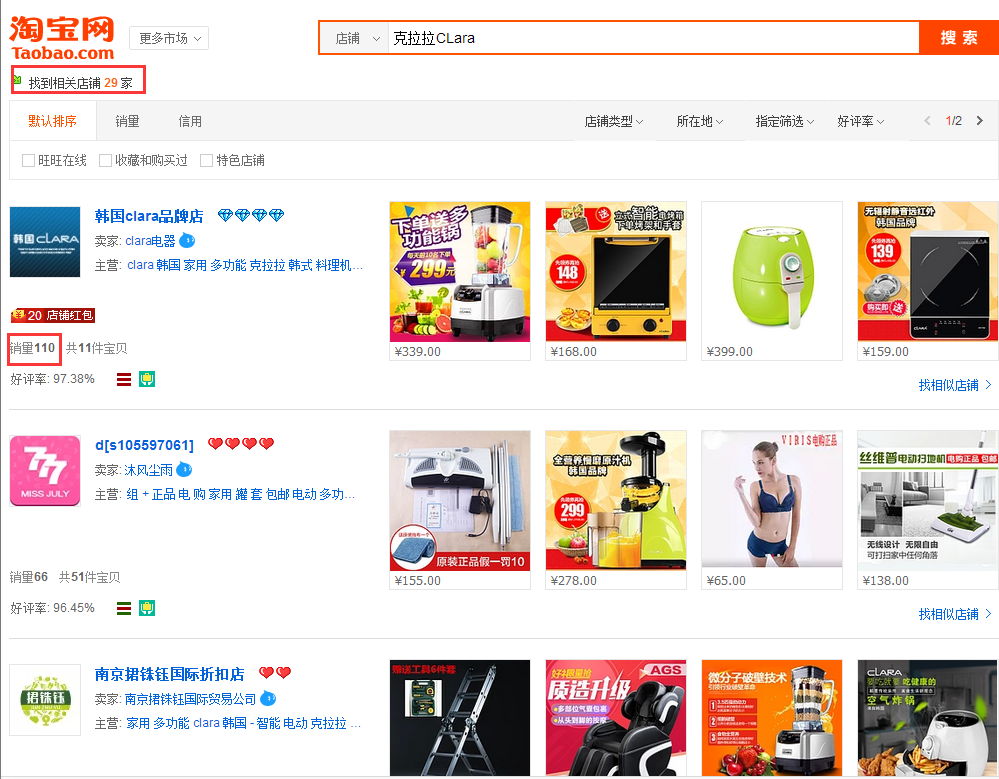The width and height of the screenshot is (999, 779).
Task: Open the ¥65.00 lingerie product thumbnail
Action: pyautogui.click(x=772, y=501)
